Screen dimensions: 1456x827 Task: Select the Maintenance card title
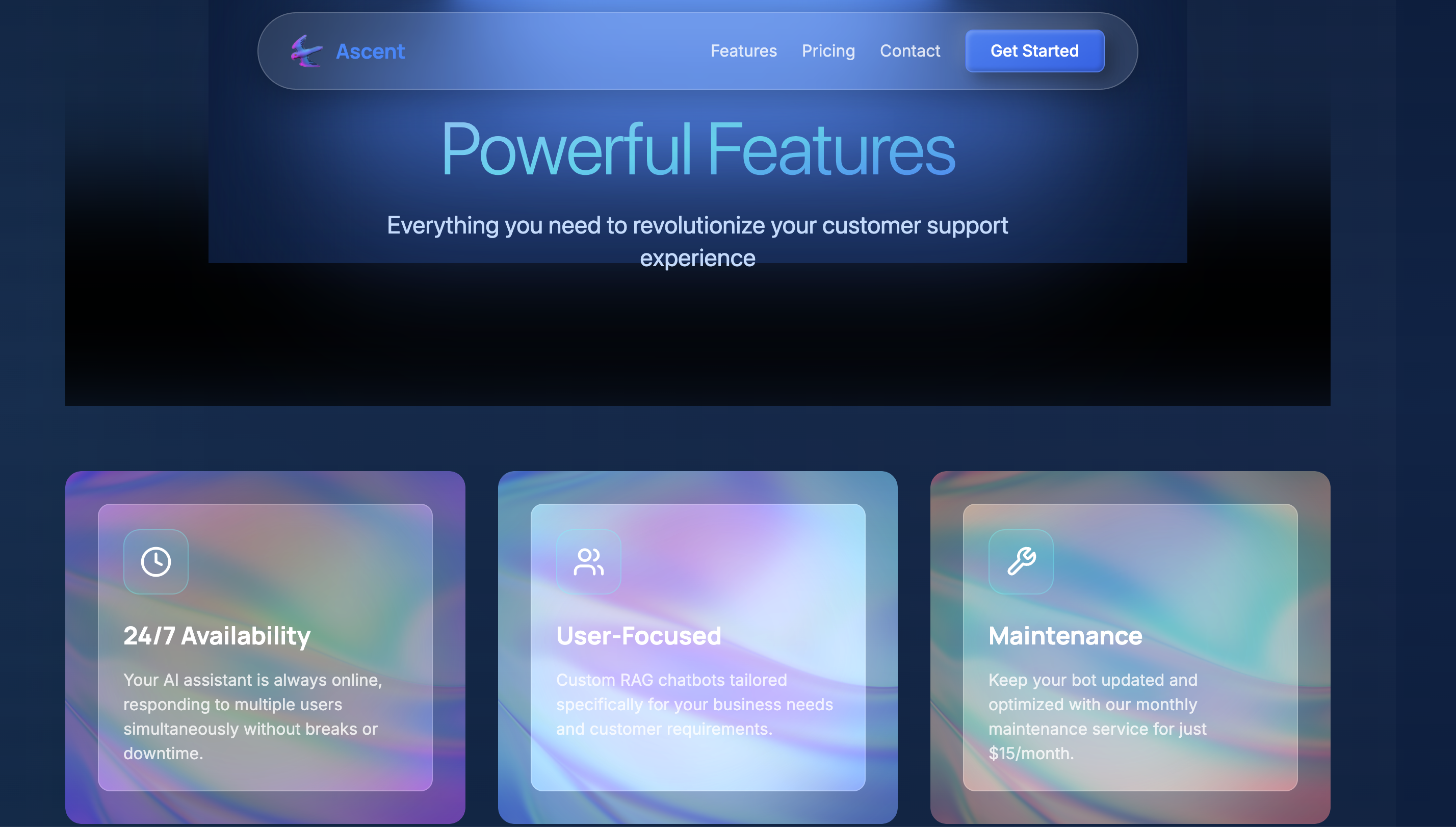tap(1065, 636)
